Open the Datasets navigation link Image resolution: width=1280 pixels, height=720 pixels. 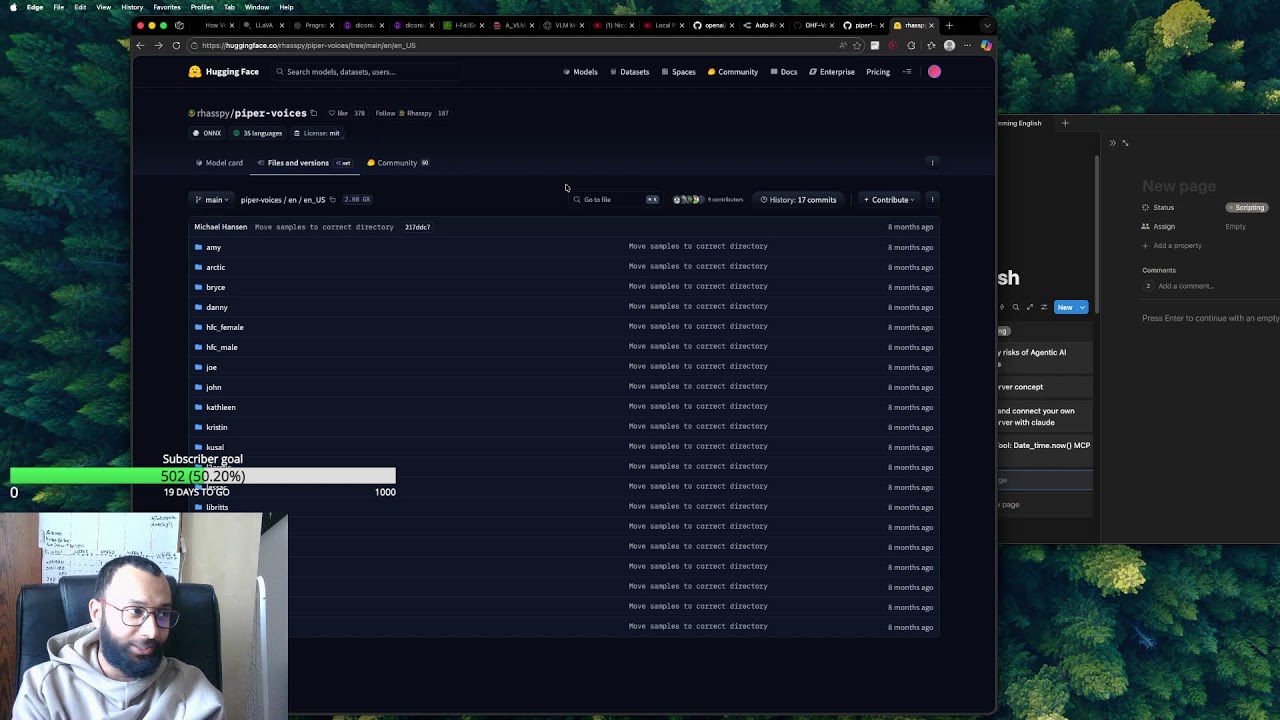[x=629, y=72]
